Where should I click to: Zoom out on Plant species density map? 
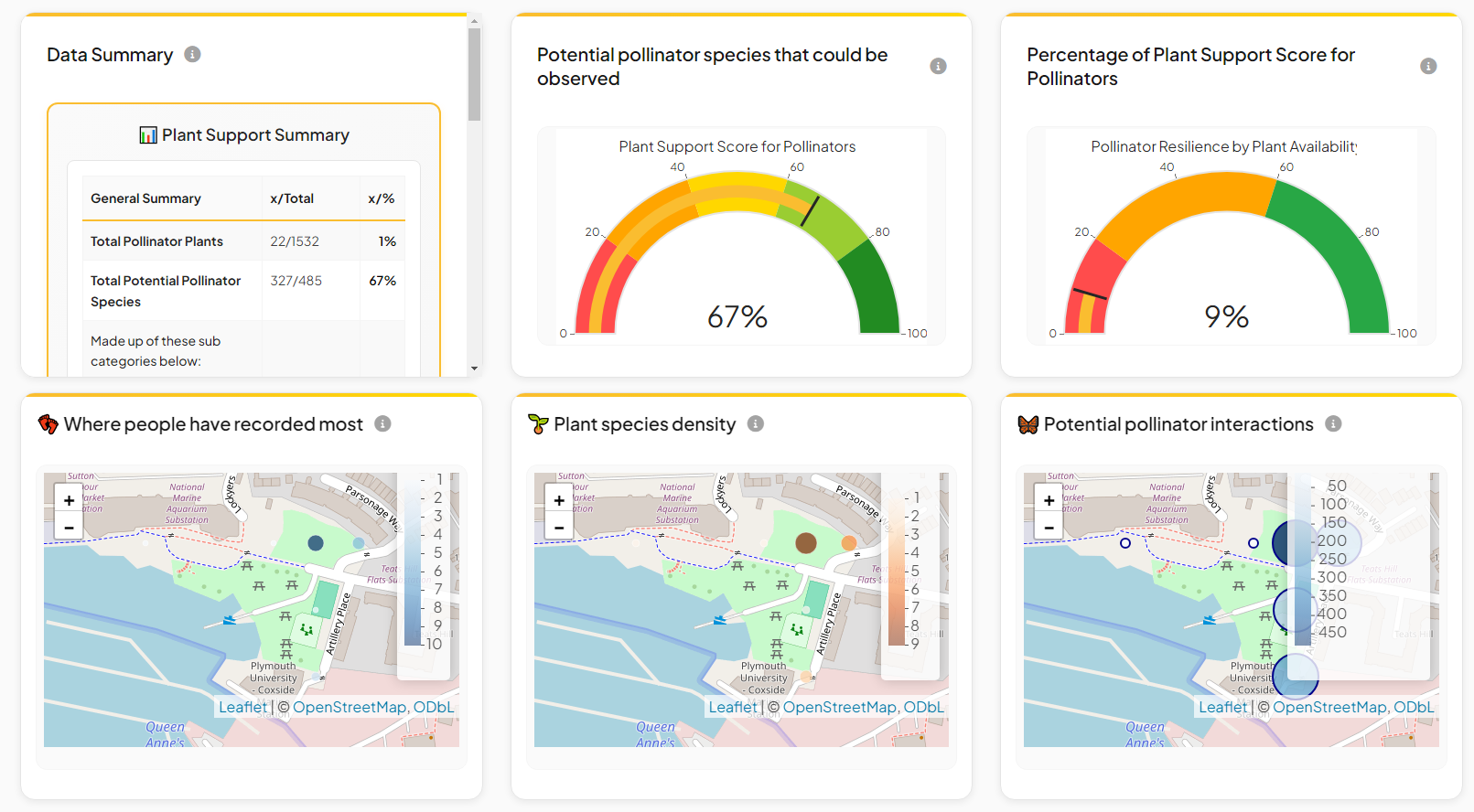click(559, 528)
